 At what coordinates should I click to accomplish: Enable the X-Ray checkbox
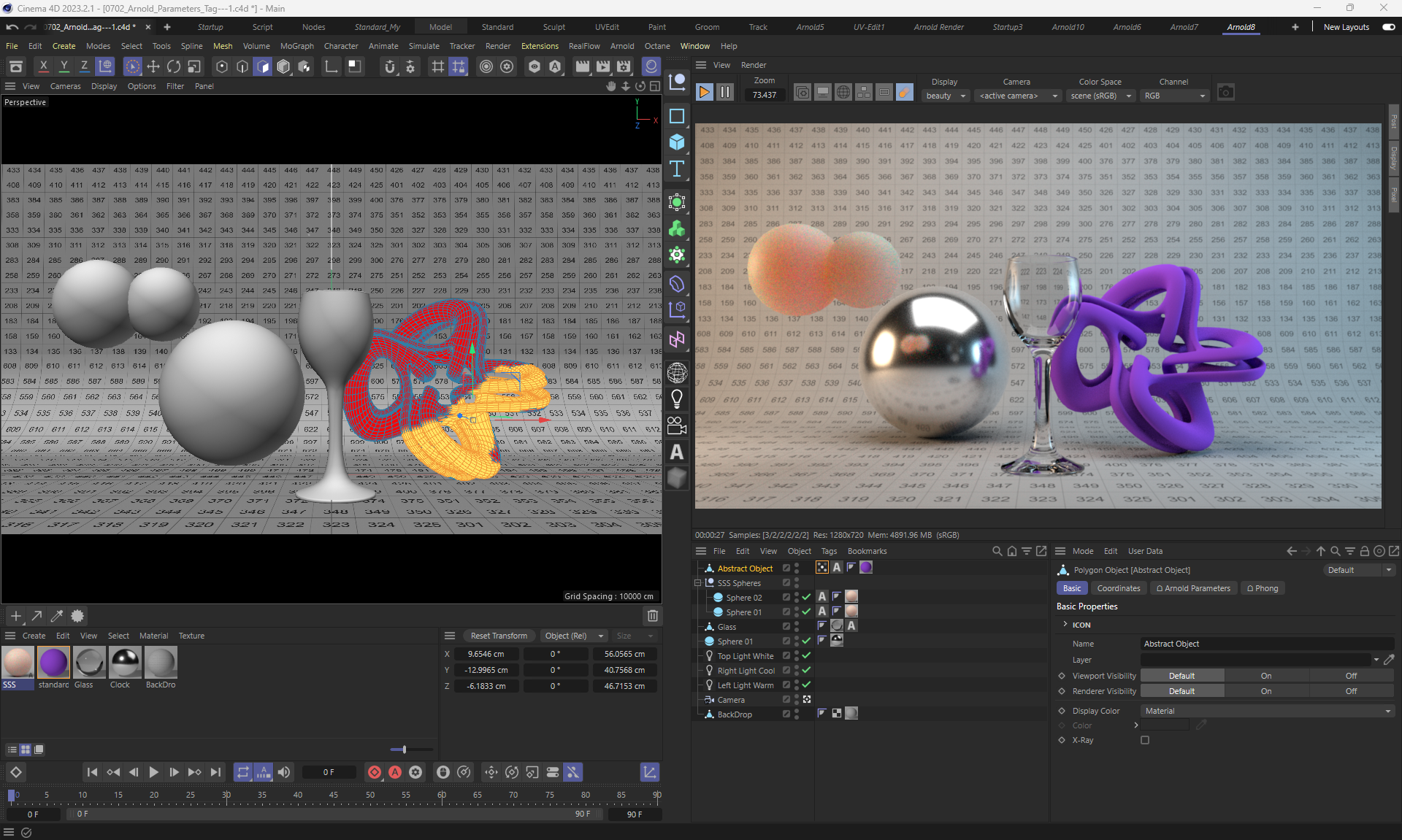1145,740
